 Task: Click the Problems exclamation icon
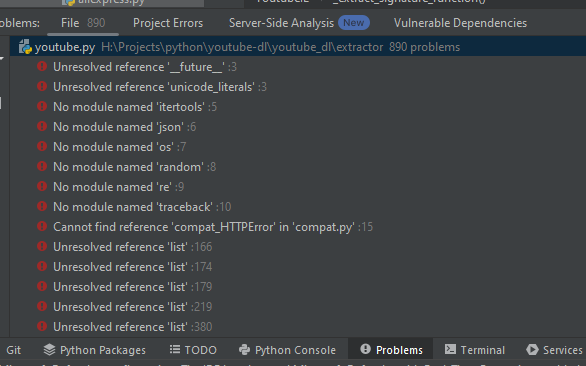tap(366, 349)
